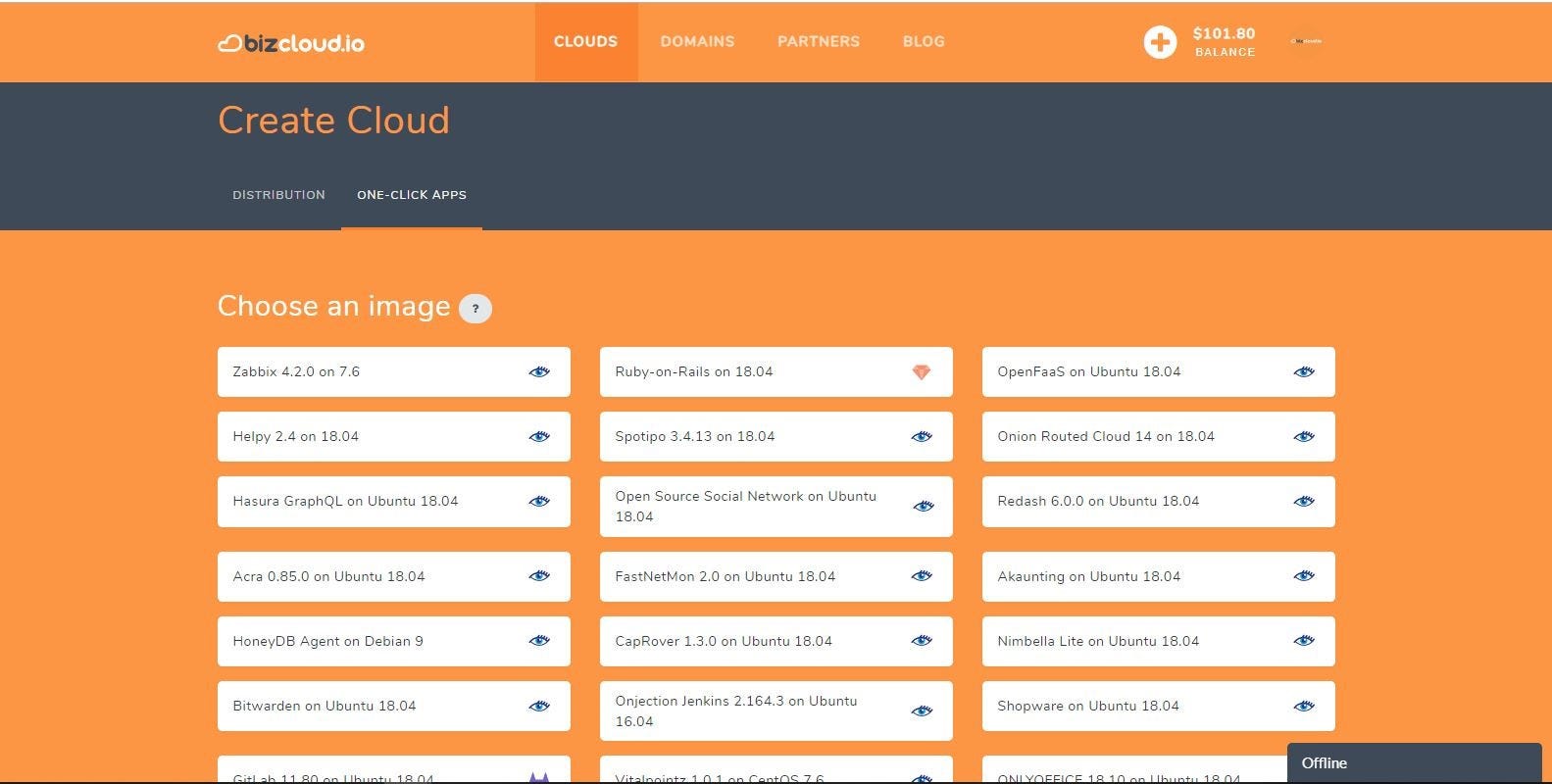Click the eye icon for FastNetMon 2.0
This screenshot has width=1552, height=784.
pos(922,576)
